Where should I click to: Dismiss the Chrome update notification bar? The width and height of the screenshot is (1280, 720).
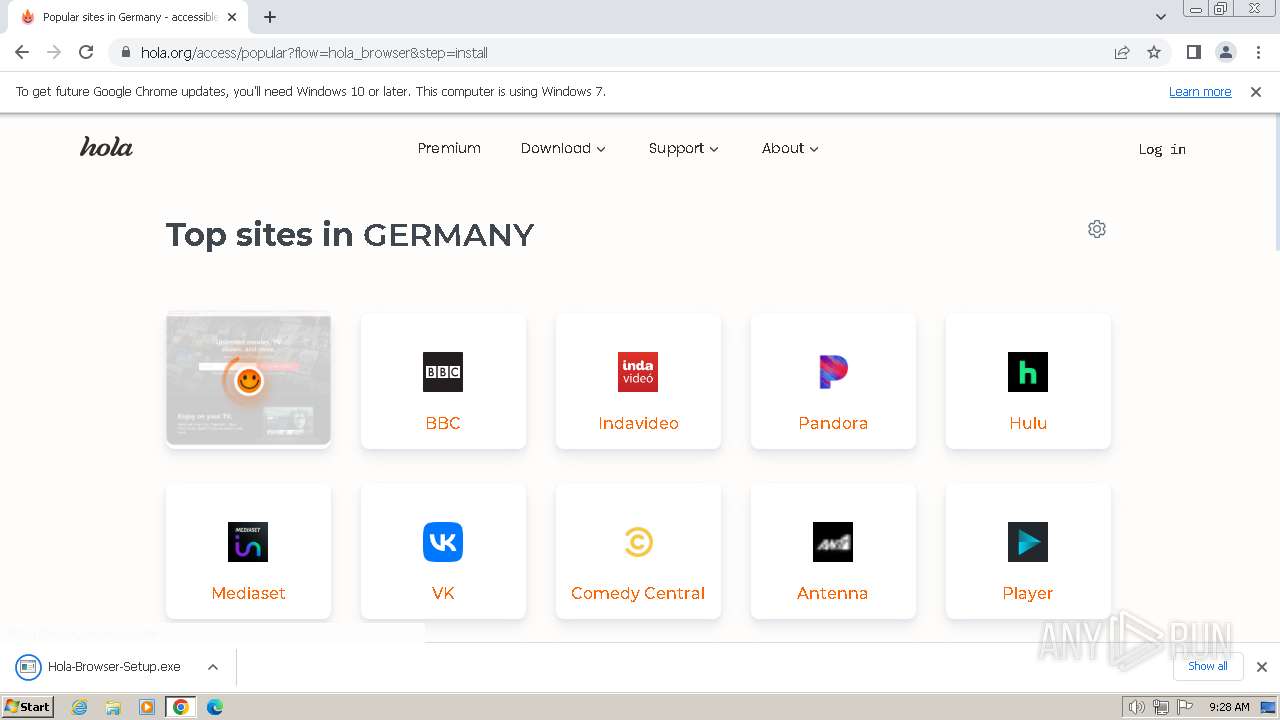(x=1256, y=91)
